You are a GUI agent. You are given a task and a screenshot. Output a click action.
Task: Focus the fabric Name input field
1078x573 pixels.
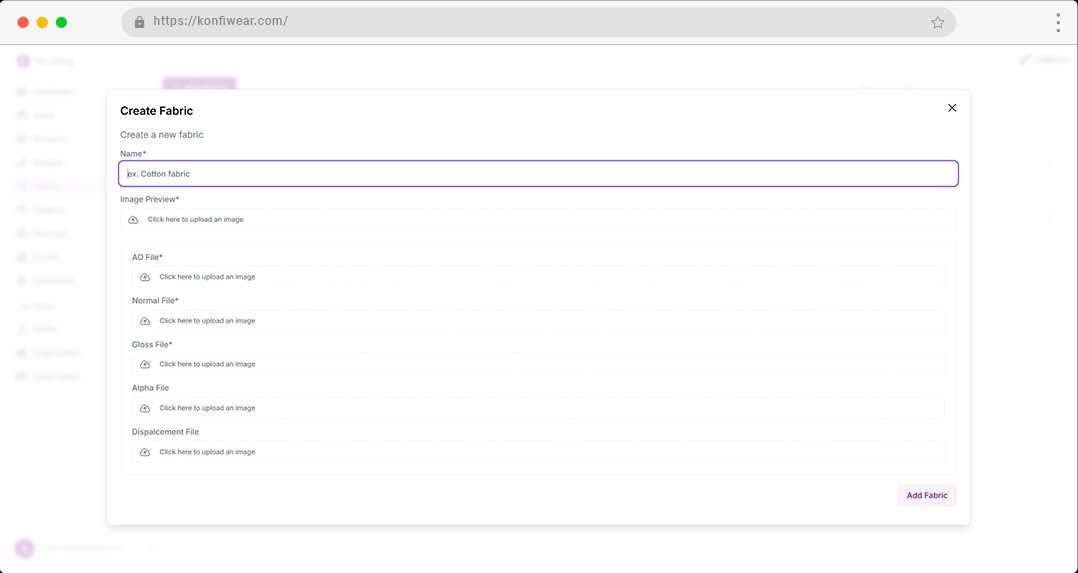coord(538,174)
